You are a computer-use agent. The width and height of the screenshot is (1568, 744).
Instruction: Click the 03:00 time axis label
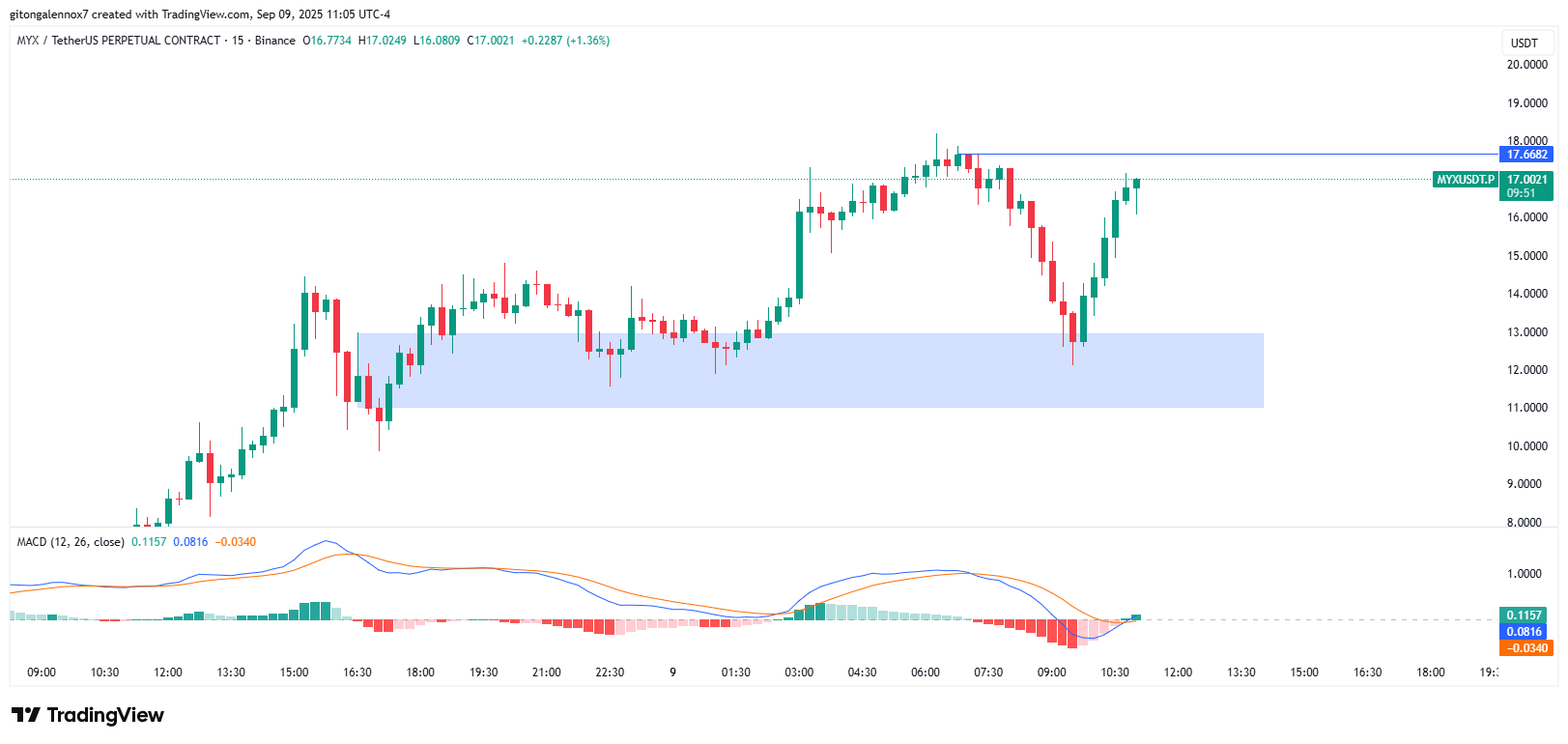tap(799, 672)
